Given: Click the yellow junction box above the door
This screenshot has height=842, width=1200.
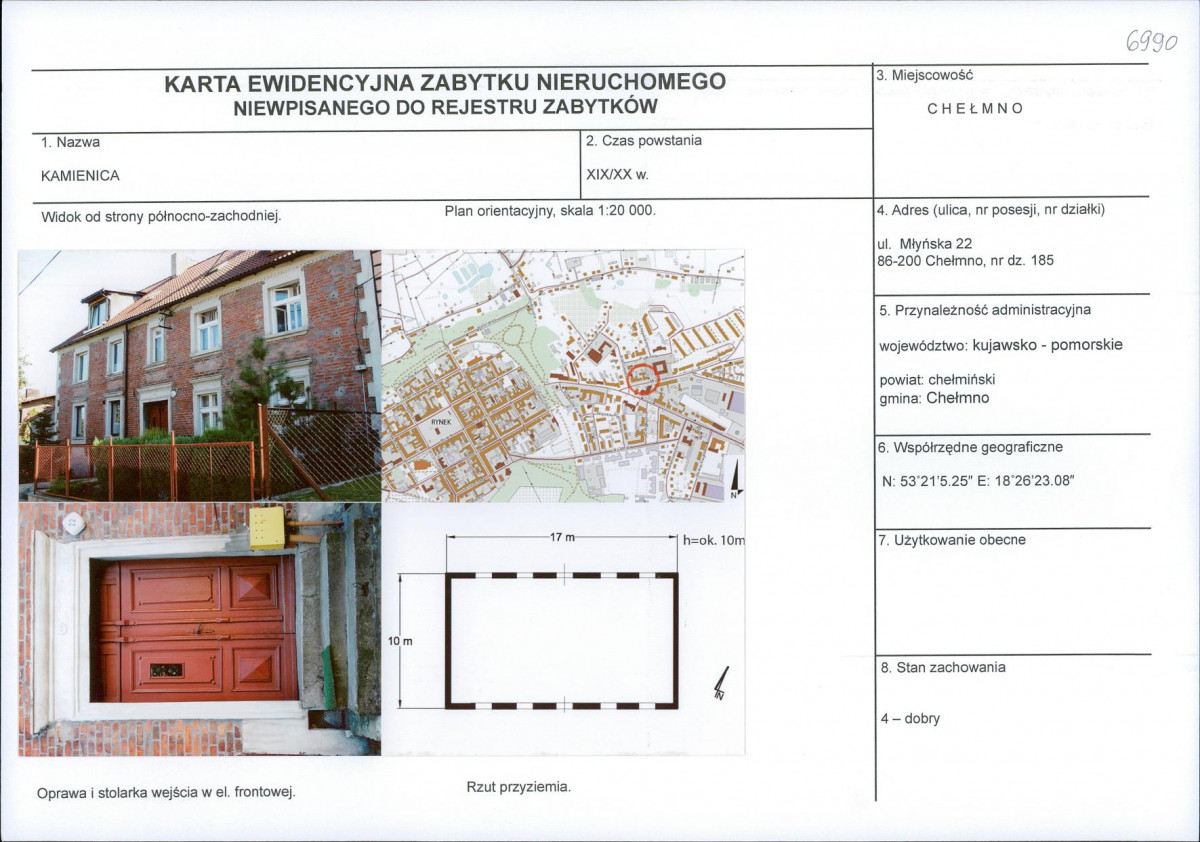Looking at the screenshot, I should [267, 528].
